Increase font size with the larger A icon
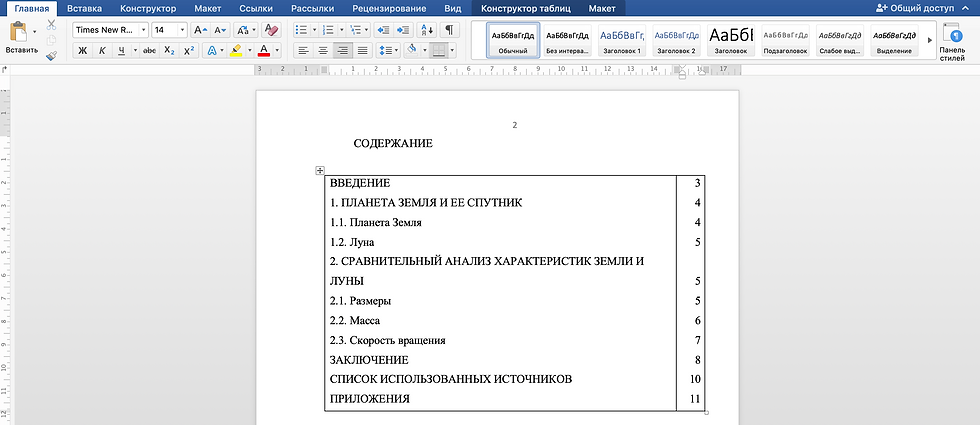Image resolution: width=980 pixels, height=425 pixels. pyautogui.click(x=200, y=30)
